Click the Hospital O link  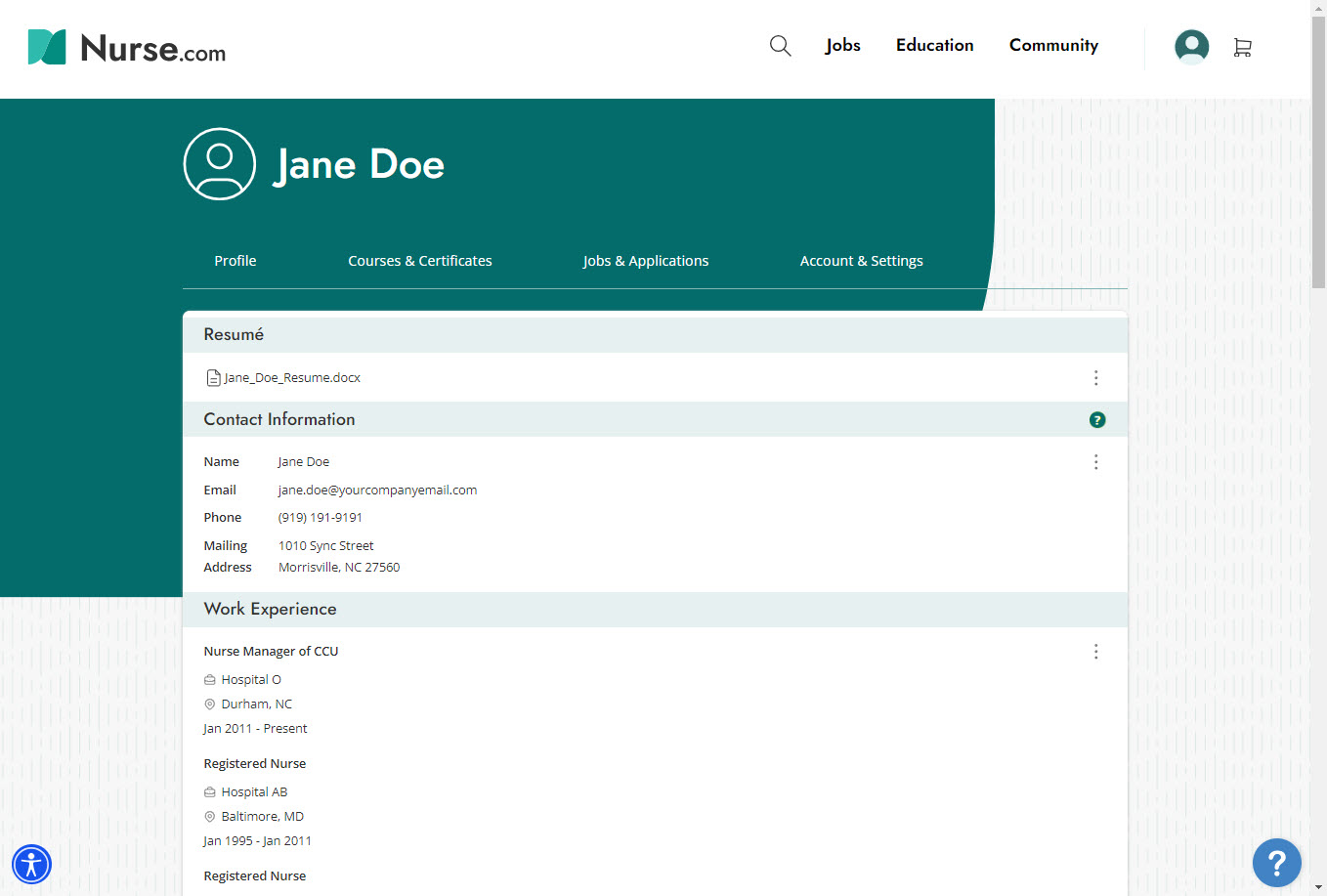252,678
